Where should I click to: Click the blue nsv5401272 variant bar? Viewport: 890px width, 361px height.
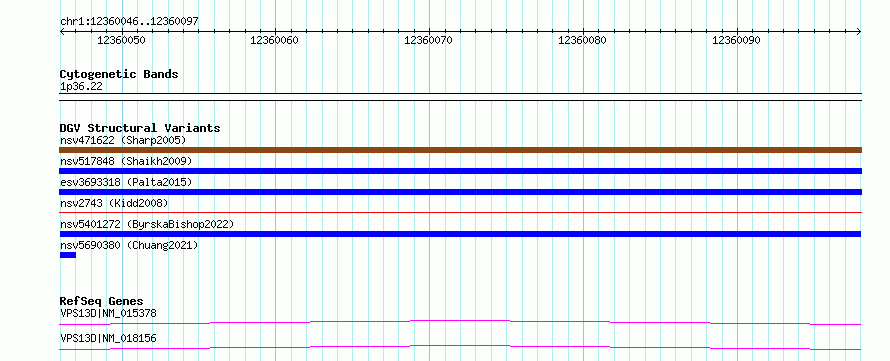460,234
